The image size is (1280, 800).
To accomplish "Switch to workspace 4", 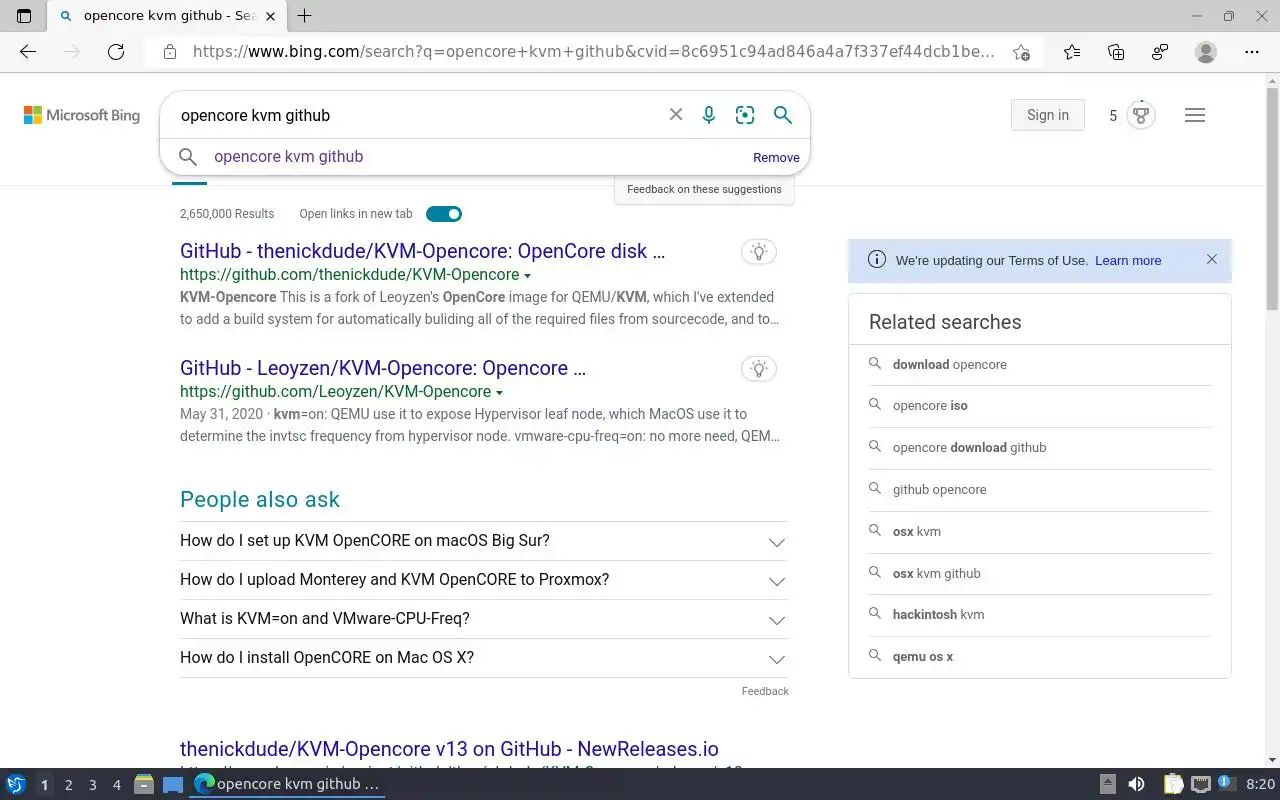I will tap(117, 785).
